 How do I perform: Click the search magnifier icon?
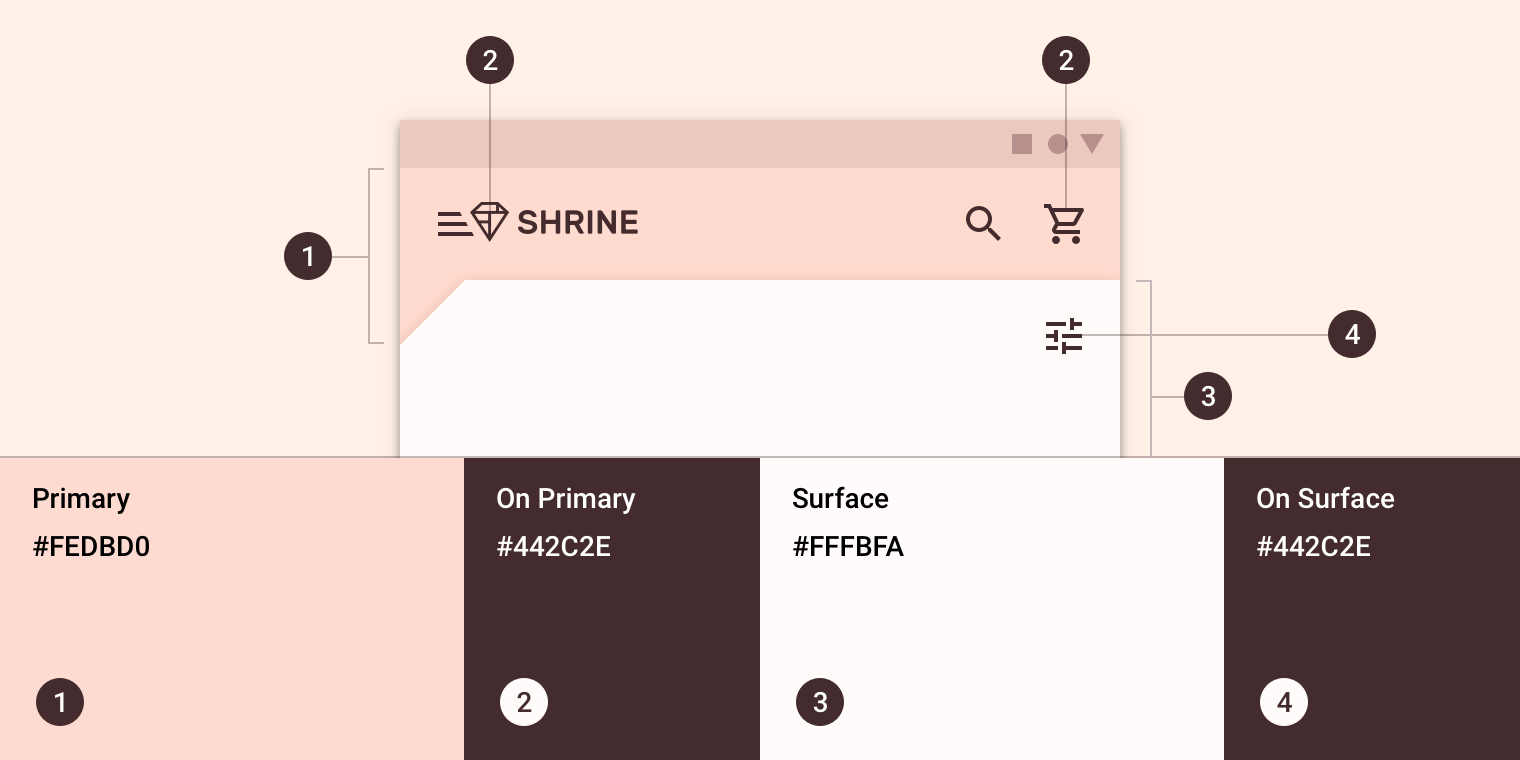(984, 224)
